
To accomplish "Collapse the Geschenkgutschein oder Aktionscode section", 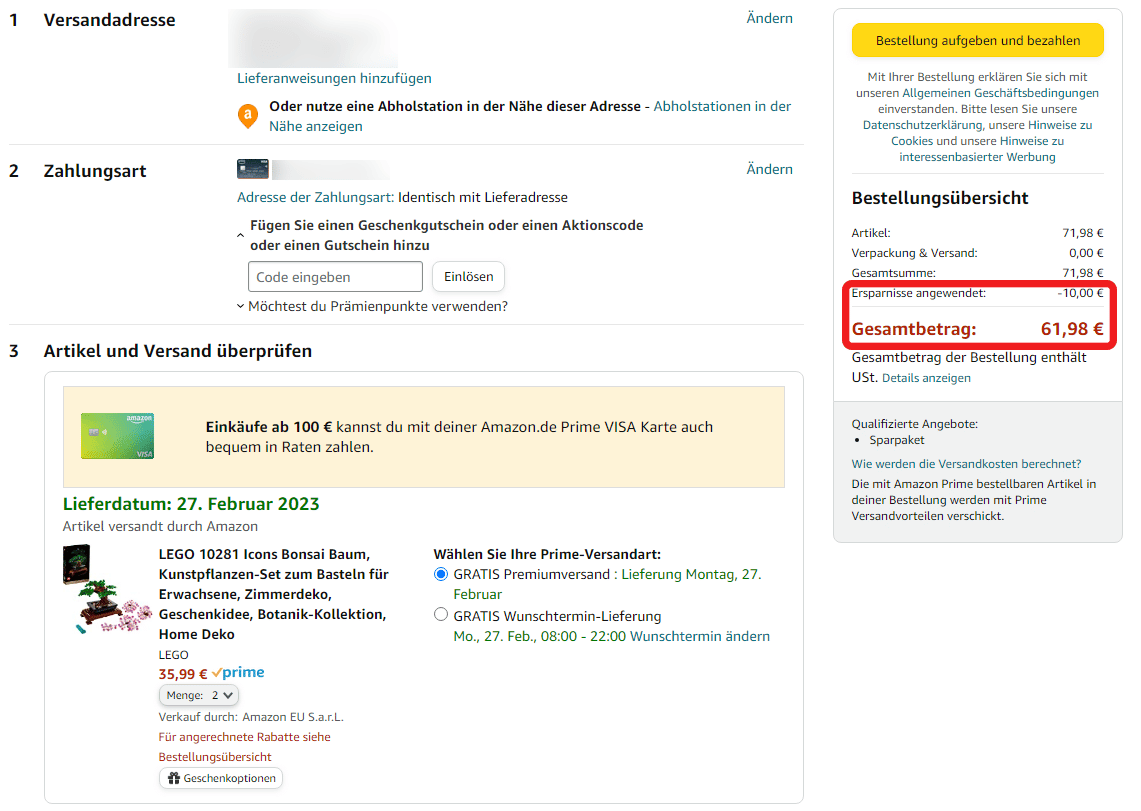I will click(240, 235).
